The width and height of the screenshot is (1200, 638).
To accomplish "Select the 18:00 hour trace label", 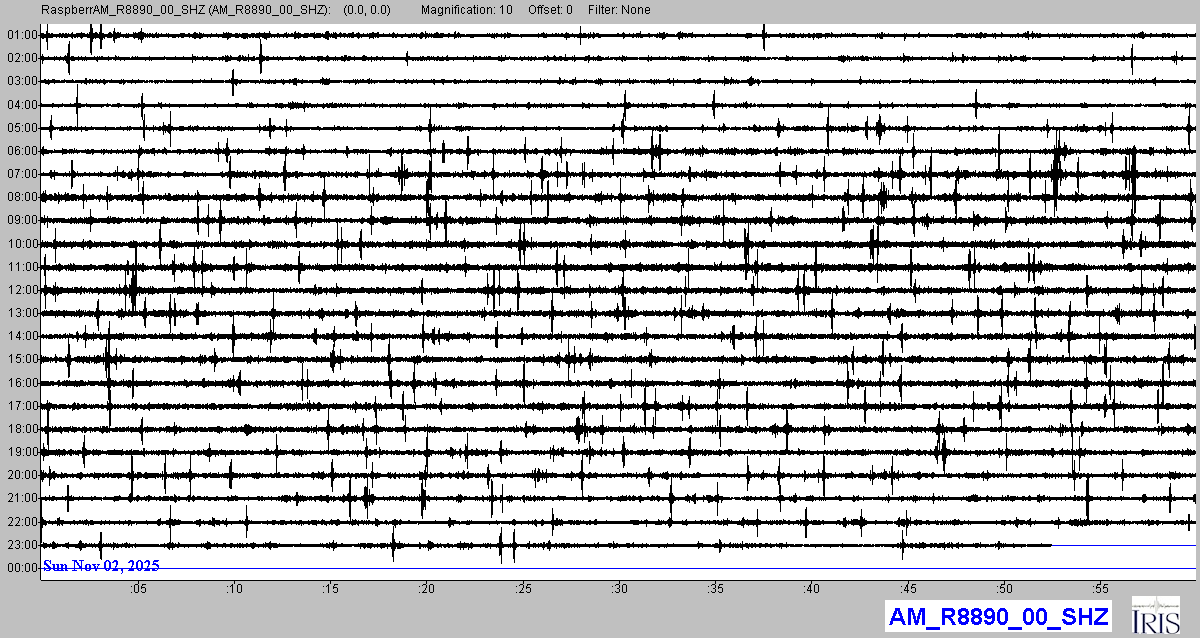I will [21, 429].
